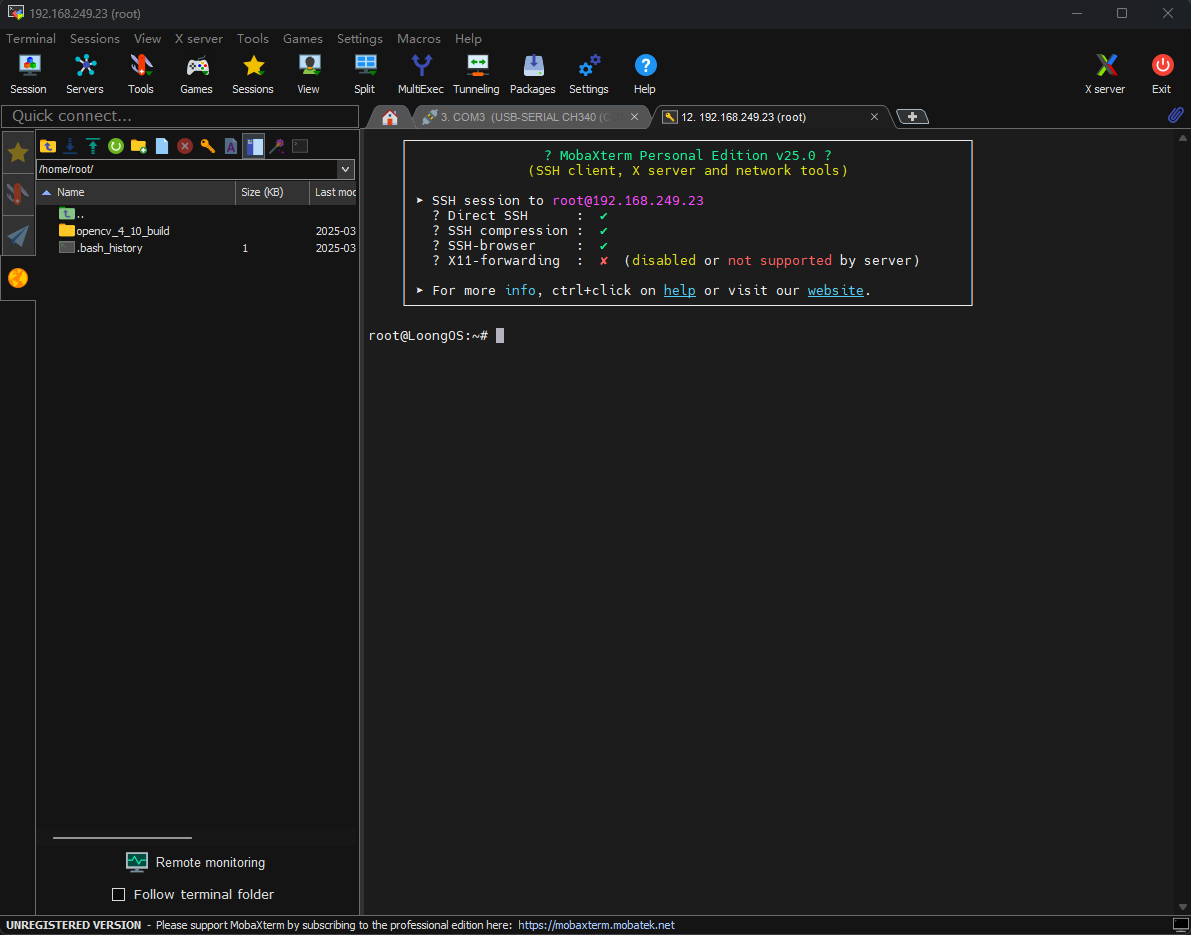
Task: Click the magic wand icon in SFTP toolbar
Action: click(x=276, y=146)
